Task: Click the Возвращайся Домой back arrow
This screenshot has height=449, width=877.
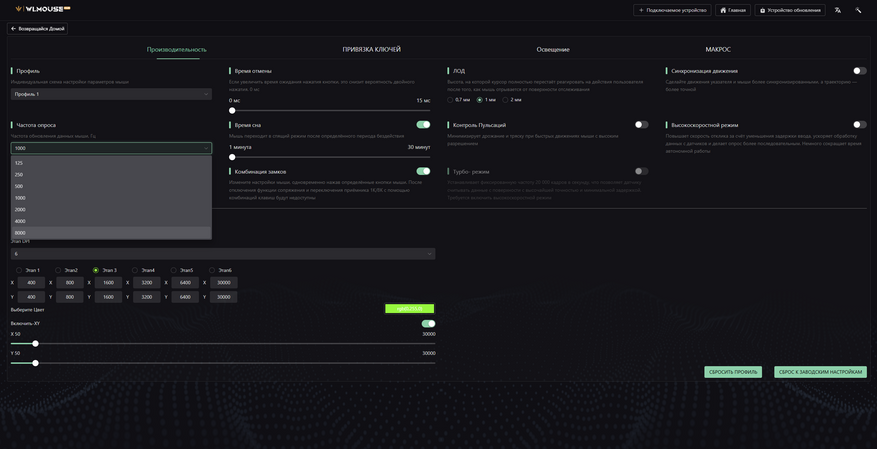Action: [x=37, y=29]
